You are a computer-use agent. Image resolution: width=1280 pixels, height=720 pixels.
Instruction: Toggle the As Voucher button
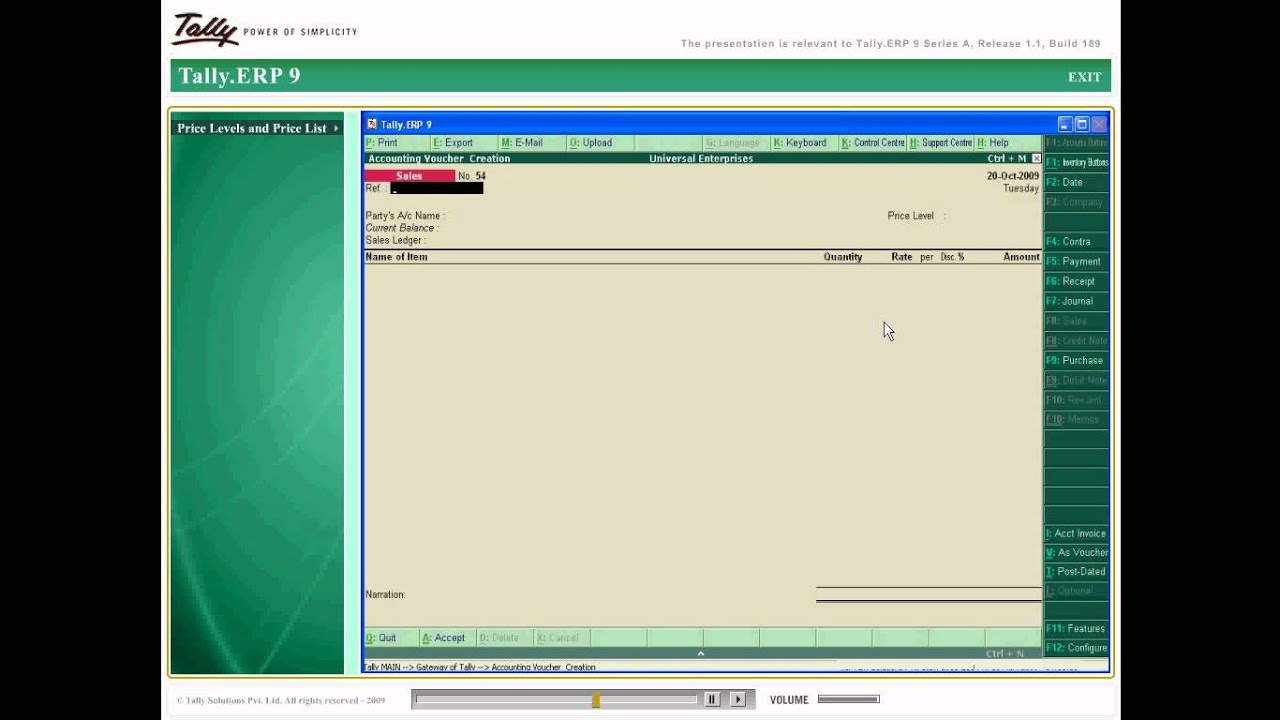coord(1077,552)
